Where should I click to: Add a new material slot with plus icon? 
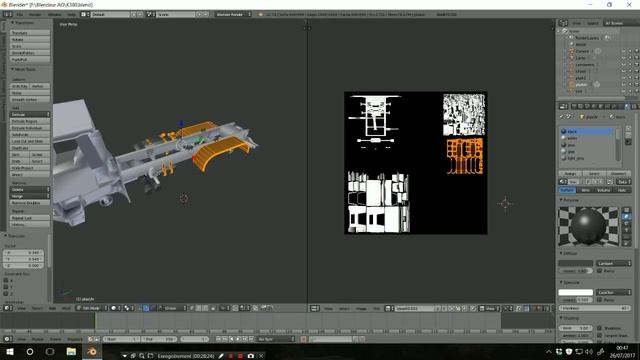pyautogui.click(x=628, y=129)
